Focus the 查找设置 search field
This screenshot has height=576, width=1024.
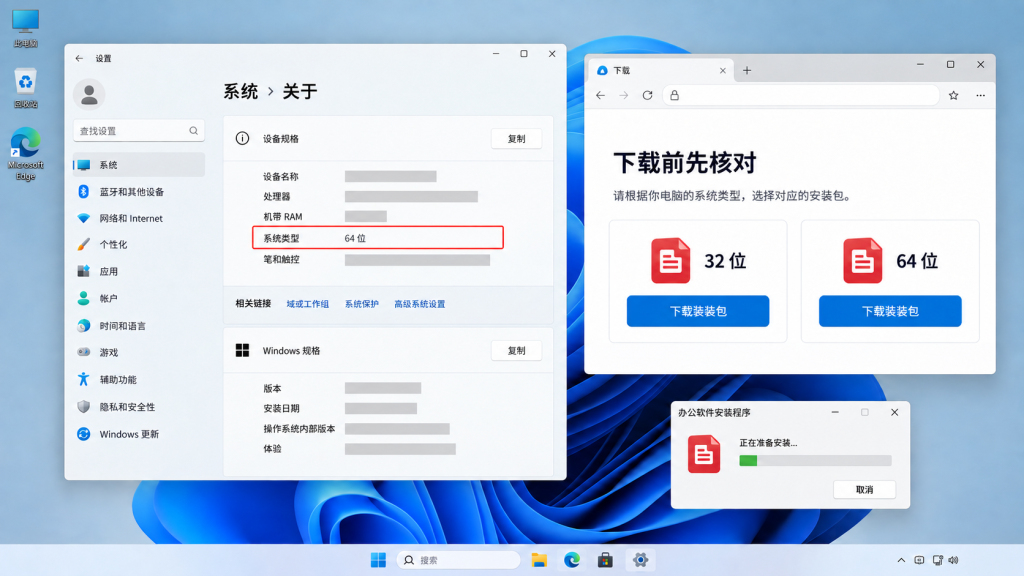(x=138, y=131)
